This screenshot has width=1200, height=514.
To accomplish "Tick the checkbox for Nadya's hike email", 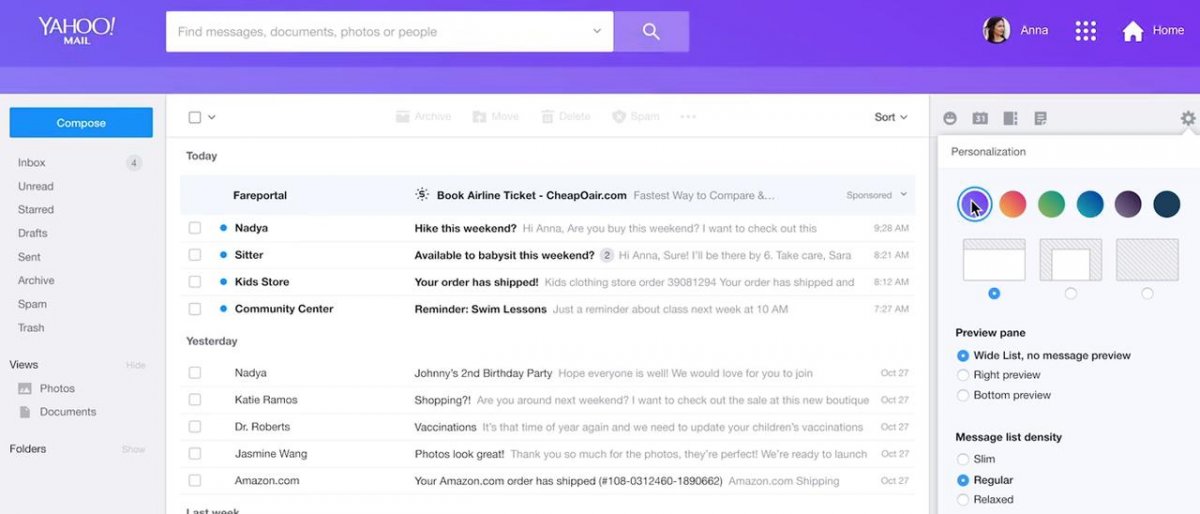I will click(195, 228).
